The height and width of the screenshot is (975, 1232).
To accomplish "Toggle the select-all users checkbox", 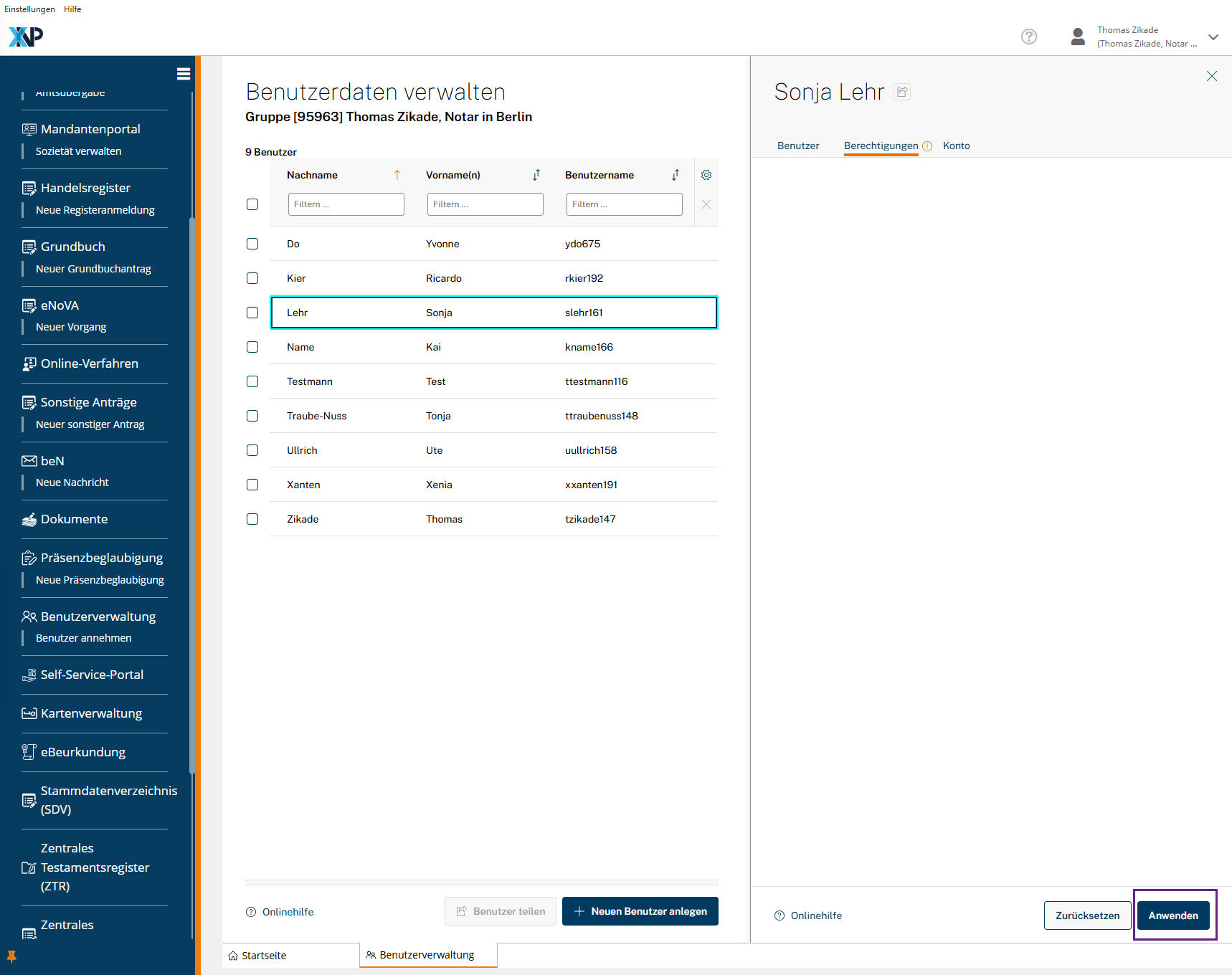I will coord(252,204).
